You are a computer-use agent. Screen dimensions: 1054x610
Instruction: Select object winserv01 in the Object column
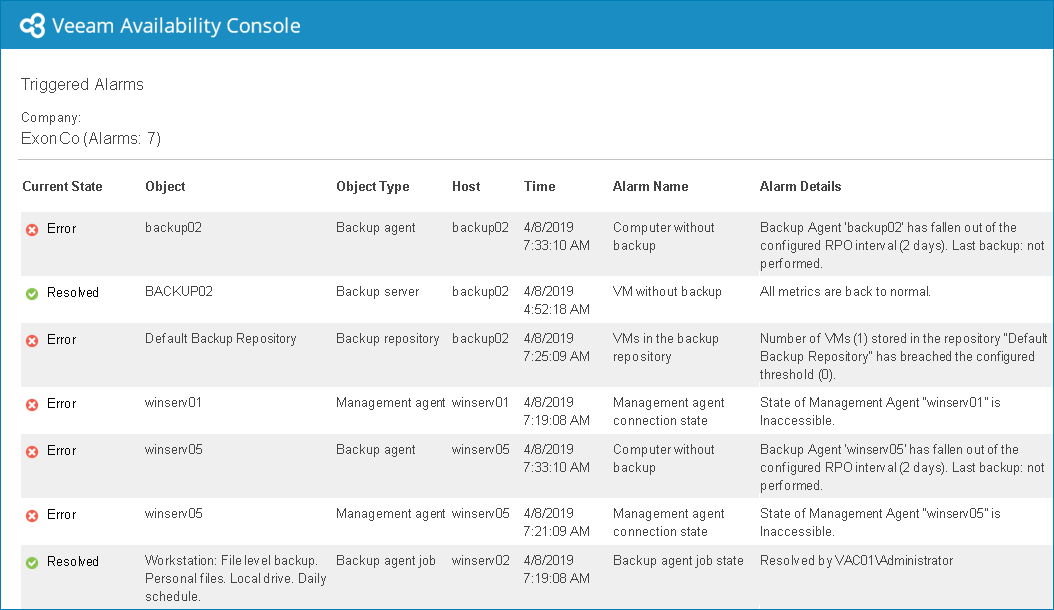pos(173,402)
